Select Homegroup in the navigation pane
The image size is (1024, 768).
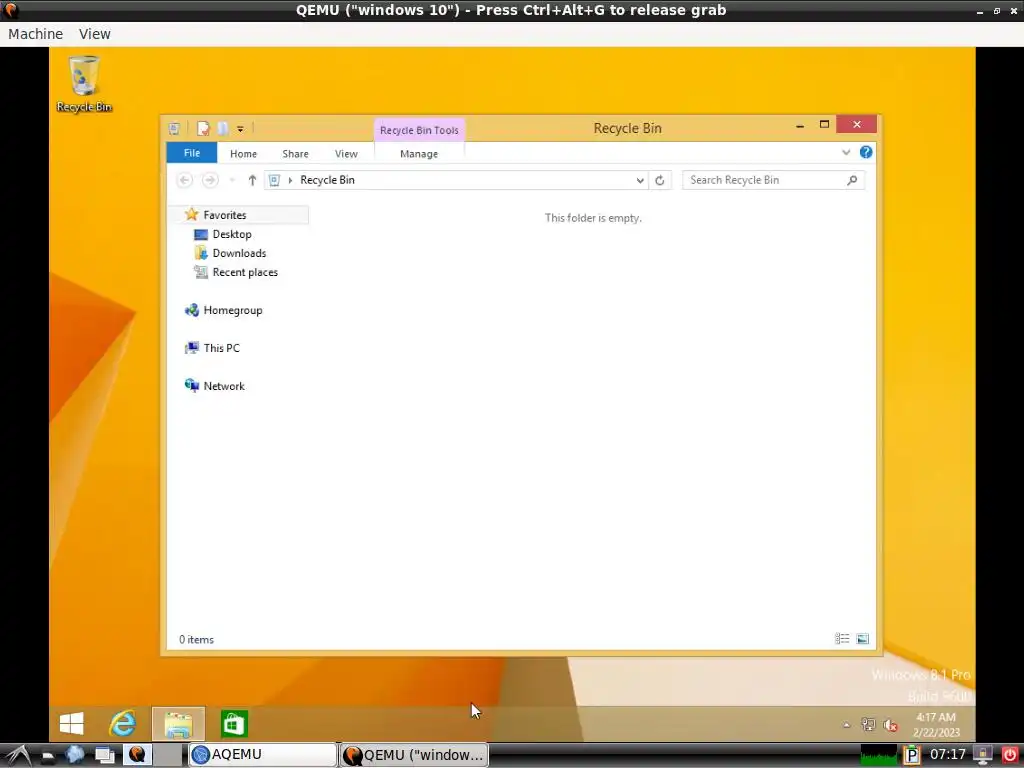[x=232, y=310]
